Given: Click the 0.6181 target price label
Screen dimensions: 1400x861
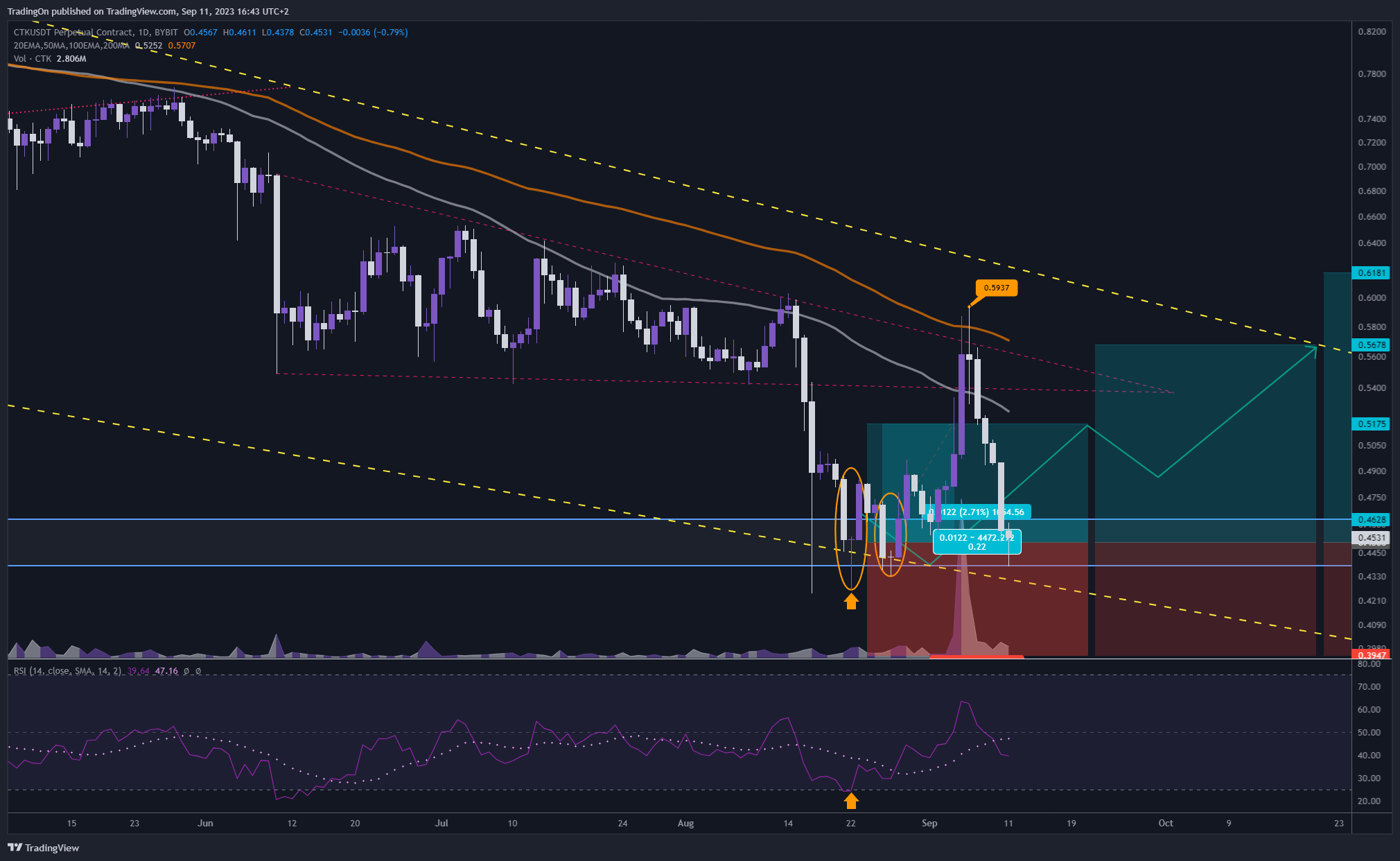Looking at the screenshot, I should pos(1372,273).
